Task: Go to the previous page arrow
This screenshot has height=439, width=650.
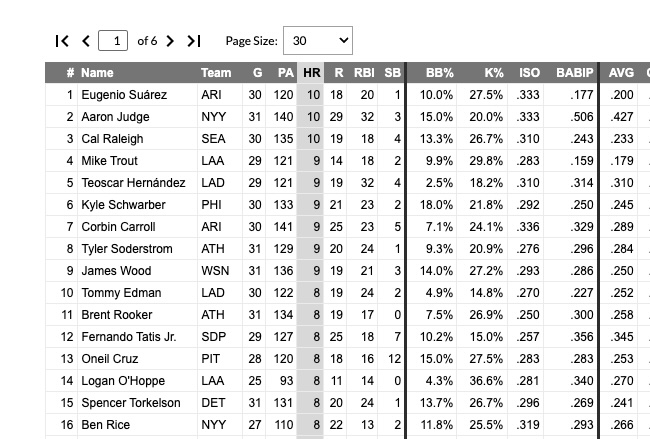Action: (86, 41)
